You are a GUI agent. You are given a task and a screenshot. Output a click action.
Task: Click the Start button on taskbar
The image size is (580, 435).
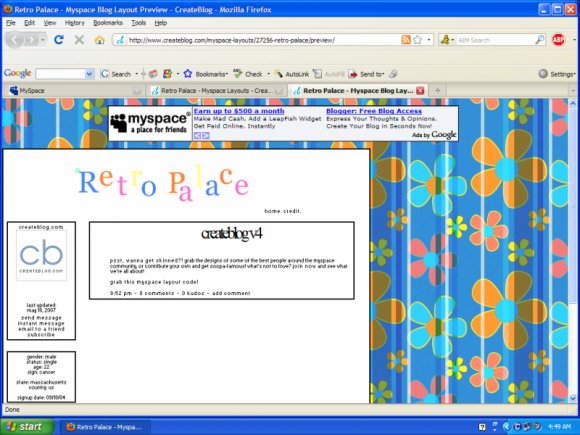(28, 426)
